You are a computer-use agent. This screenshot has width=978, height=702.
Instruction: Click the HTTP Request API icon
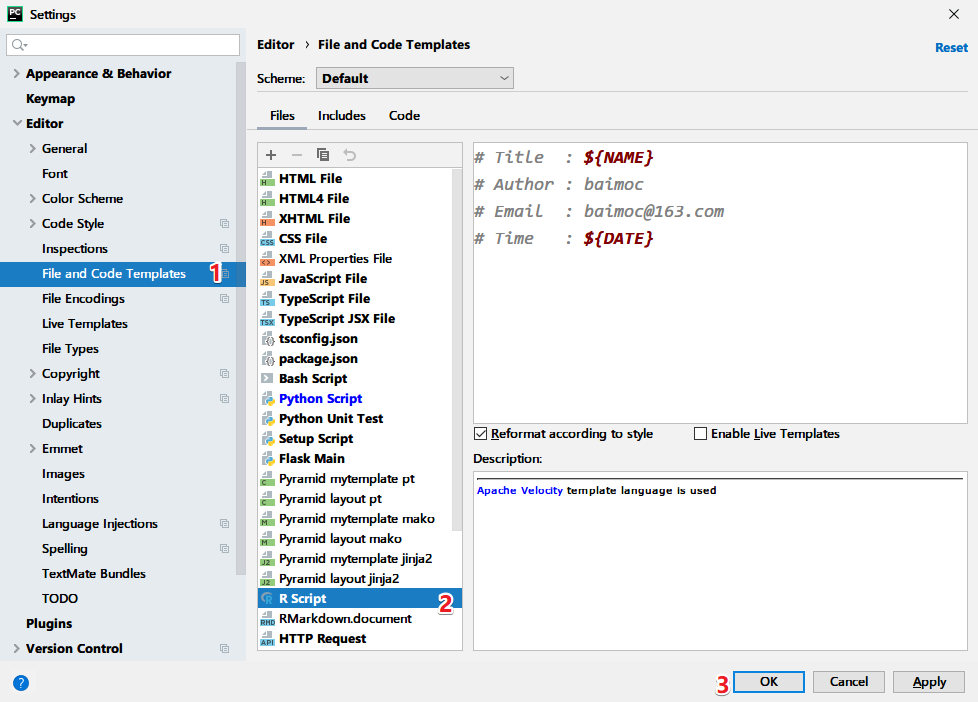point(267,638)
